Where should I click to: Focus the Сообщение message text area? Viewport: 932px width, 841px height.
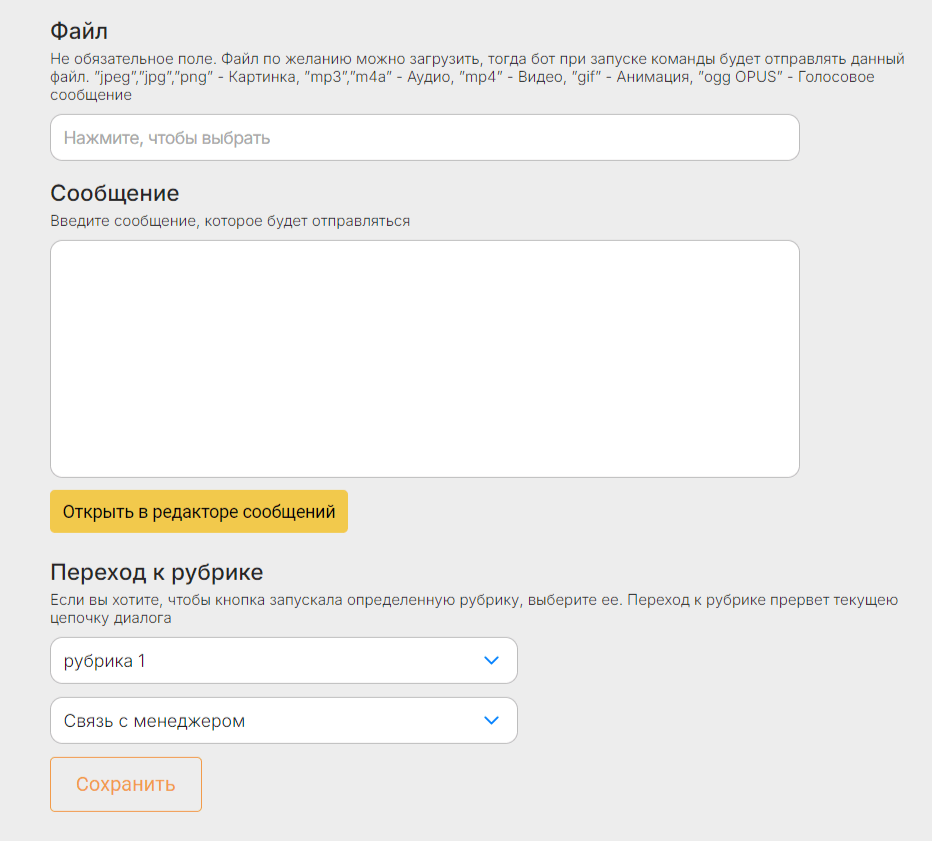tap(424, 358)
